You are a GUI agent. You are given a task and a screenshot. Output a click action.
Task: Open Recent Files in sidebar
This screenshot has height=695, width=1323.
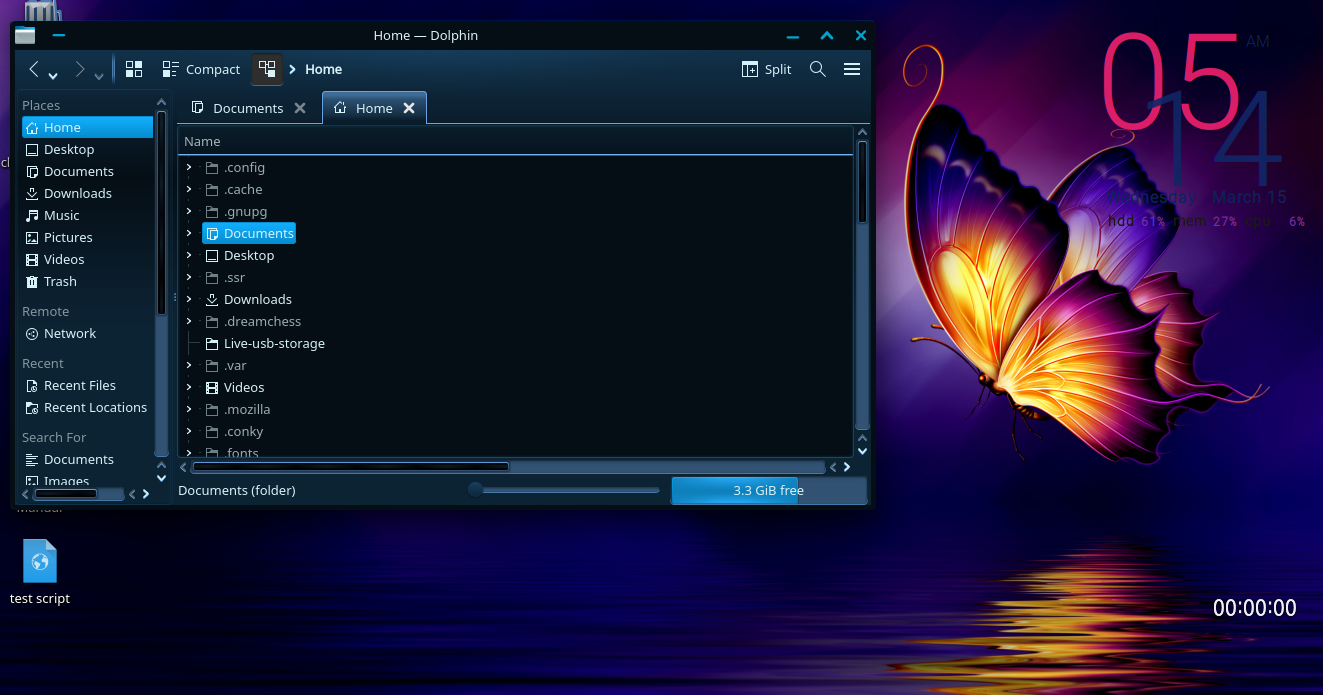pyautogui.click(x=79, y=385)
